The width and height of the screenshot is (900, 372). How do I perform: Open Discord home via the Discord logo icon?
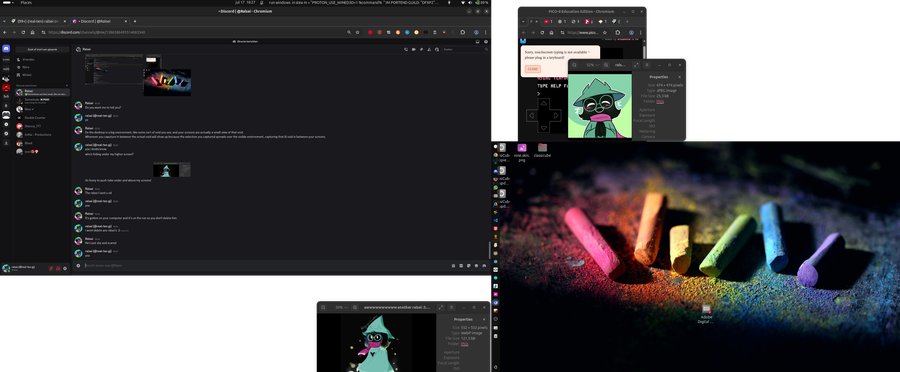tap(6, 49)
